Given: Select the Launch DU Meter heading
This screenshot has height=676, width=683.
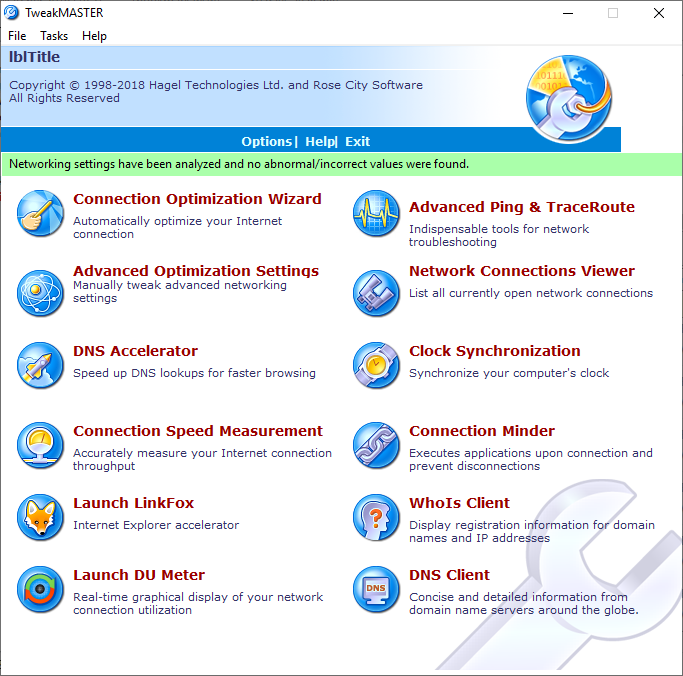Looking at the screenshot, I should pyautogui.click(x=139, y=575).
